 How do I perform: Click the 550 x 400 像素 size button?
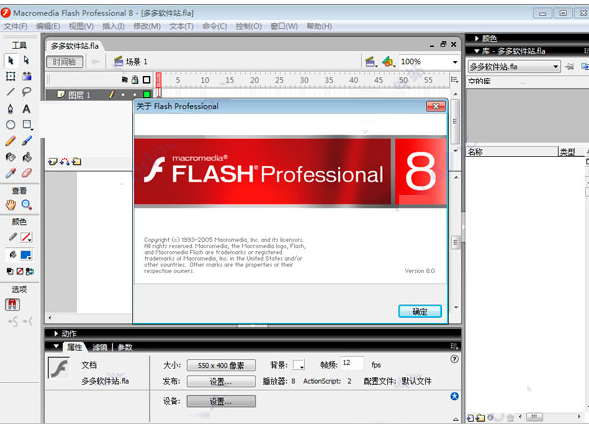(221, 365)
